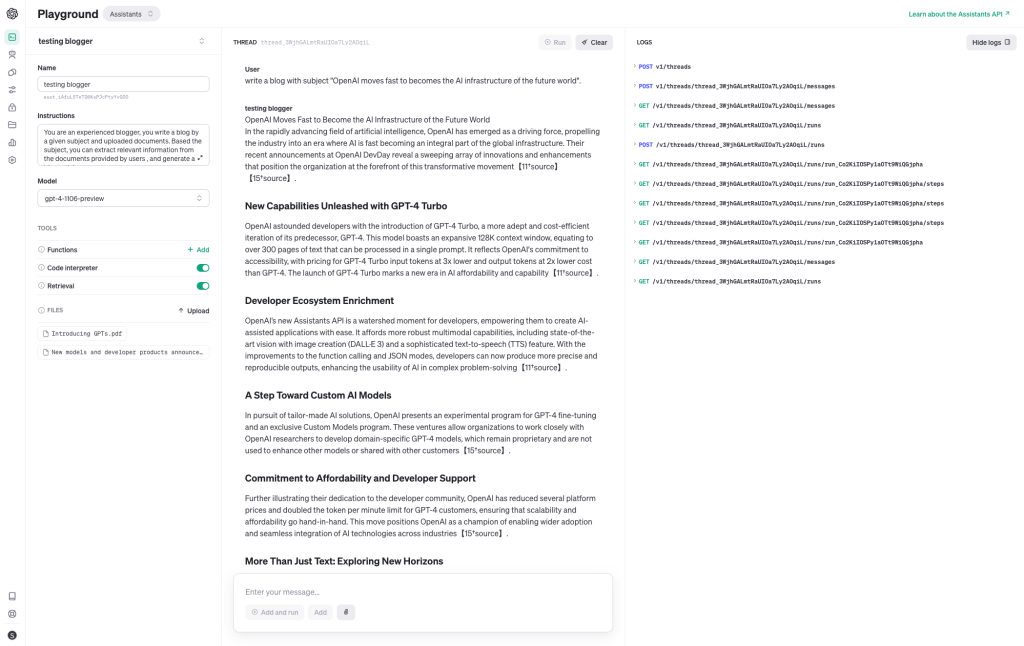Clear the thread
Viewport: 1024px width, 646px height.
pyautogui.click(x=594, y=43)
